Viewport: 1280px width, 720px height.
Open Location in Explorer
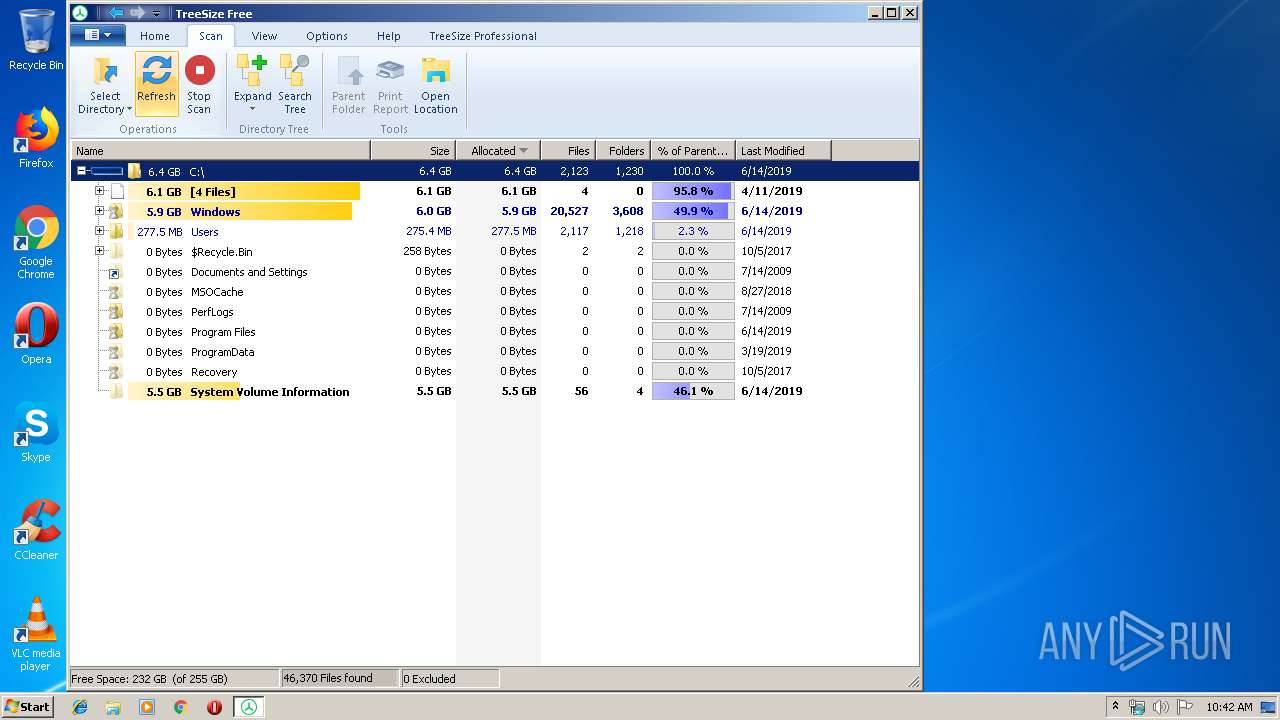tap(435, 84)
